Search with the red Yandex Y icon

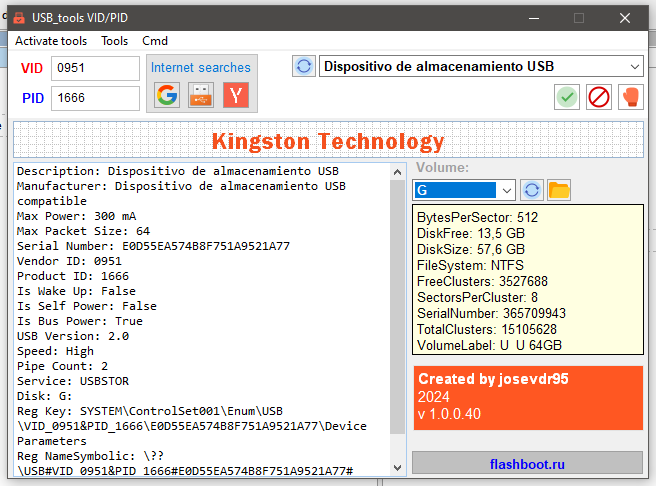(236, 95)
